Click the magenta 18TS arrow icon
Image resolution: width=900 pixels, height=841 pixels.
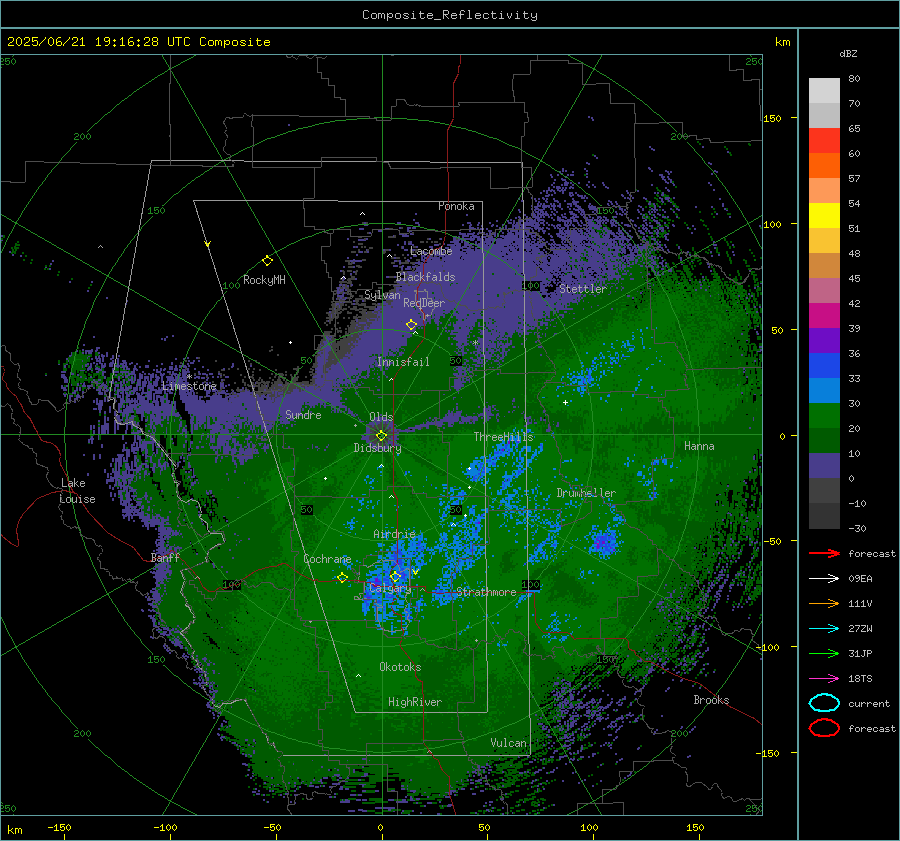pos(824,679)
